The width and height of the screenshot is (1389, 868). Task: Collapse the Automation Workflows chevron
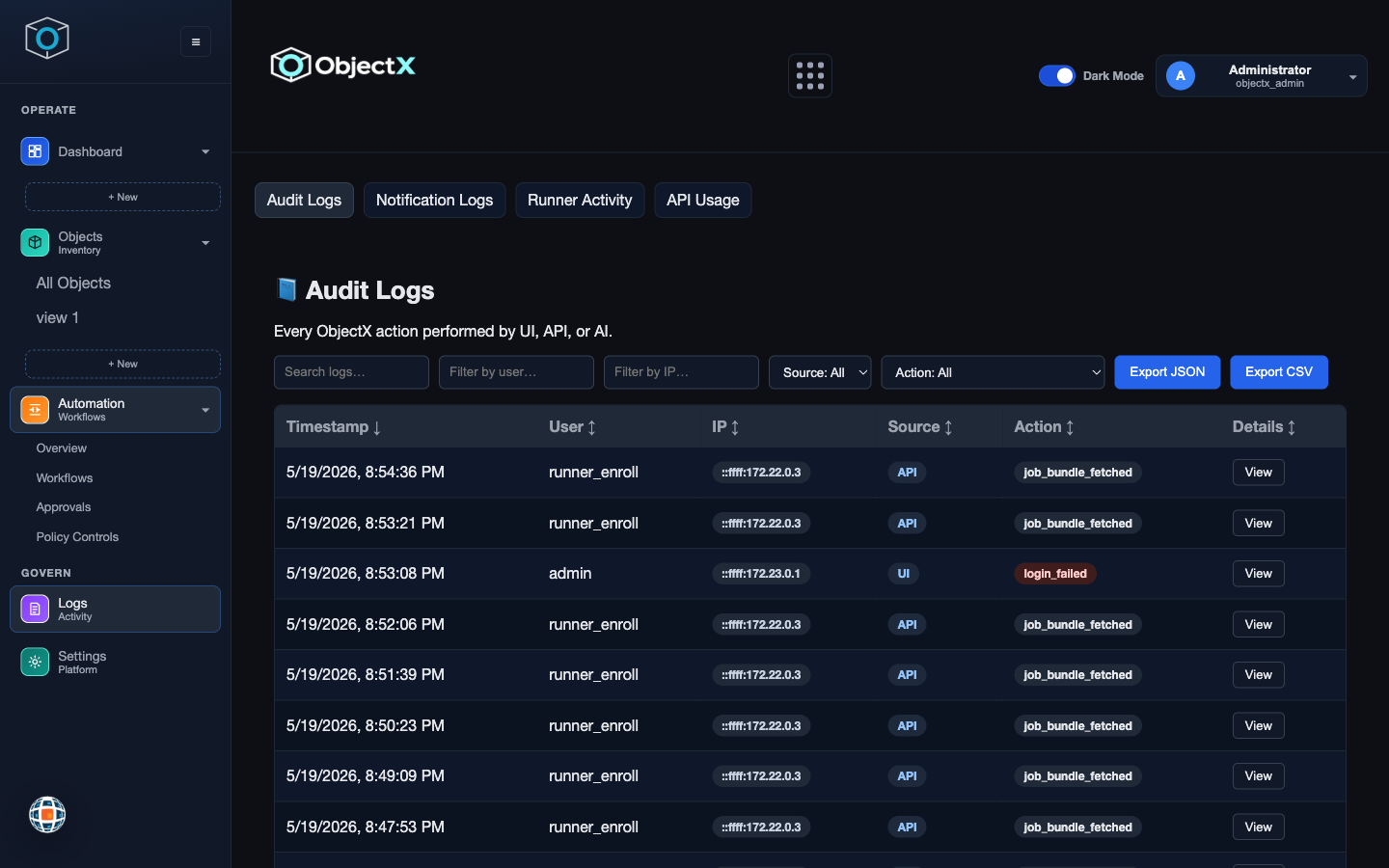click(205, 410)
